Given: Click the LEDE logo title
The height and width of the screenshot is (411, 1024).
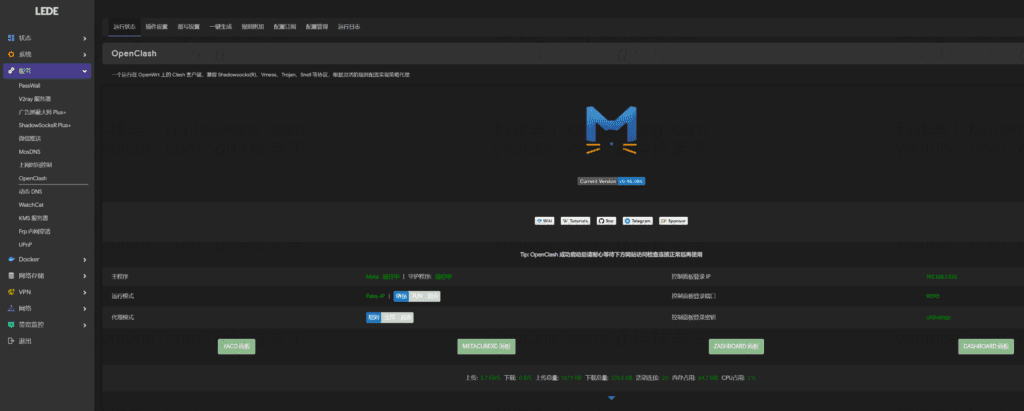Looking at the screenshot, I should [47, 12].
